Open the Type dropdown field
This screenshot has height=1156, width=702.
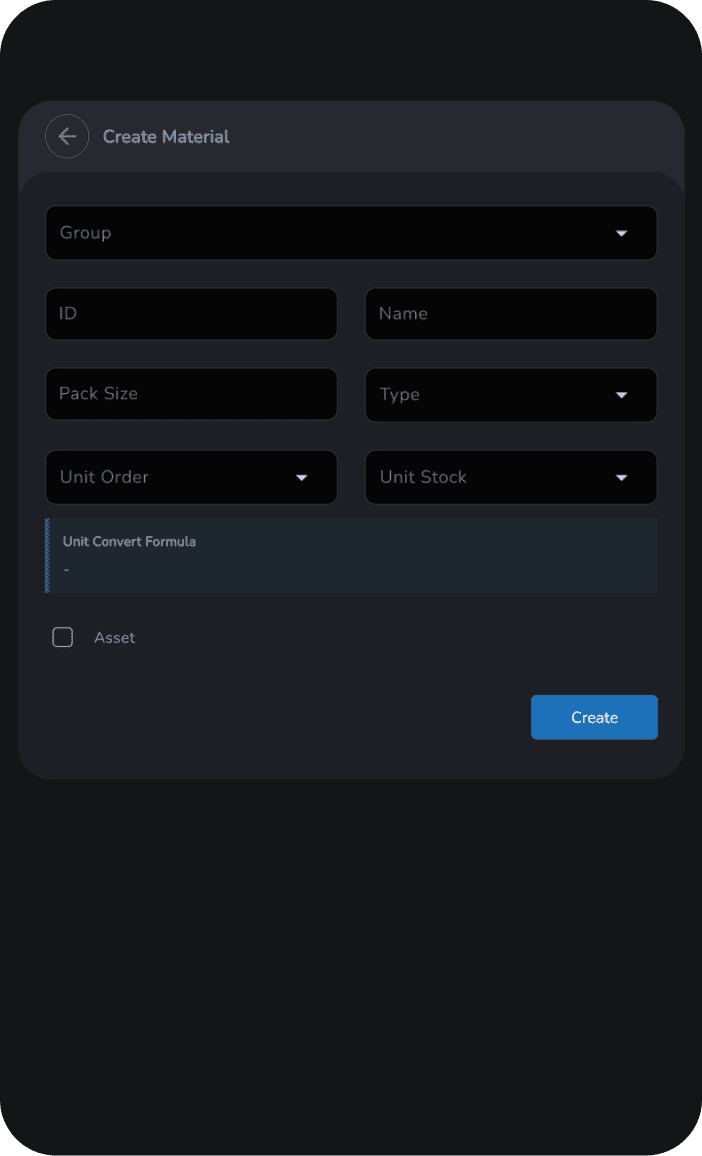click(x=490, y=395)
